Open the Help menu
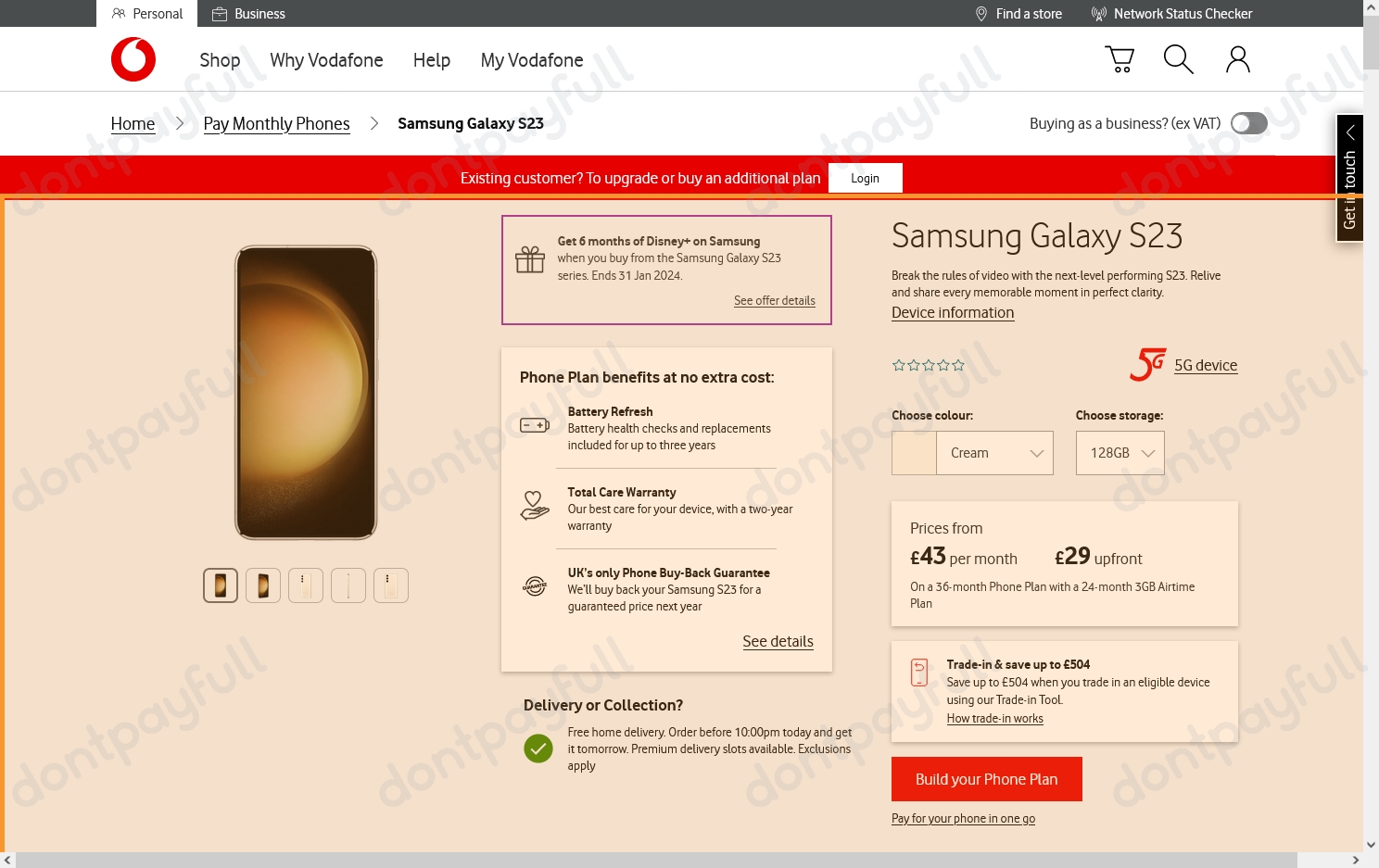1379x868 pixels. point(432,60)
